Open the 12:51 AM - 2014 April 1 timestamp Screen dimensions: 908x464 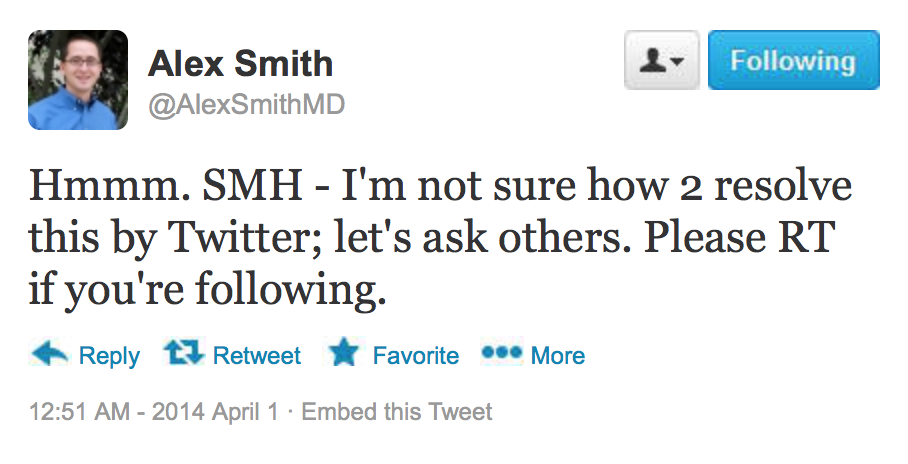153,412
